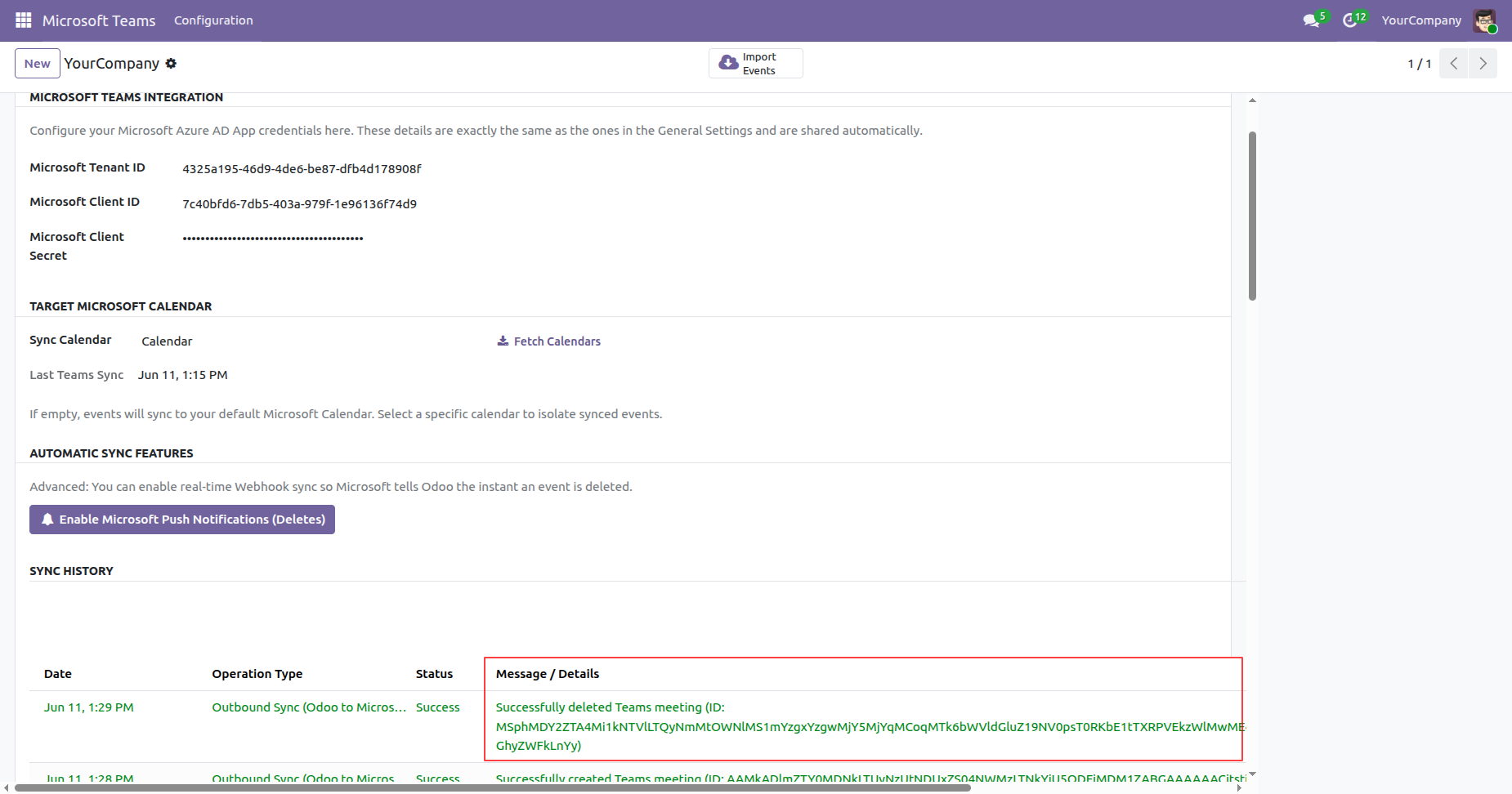Click the 'Successfully deleted Teams meeting' message
The height and width of the screenshot is (794, 1512).
(x=870, y=726)
